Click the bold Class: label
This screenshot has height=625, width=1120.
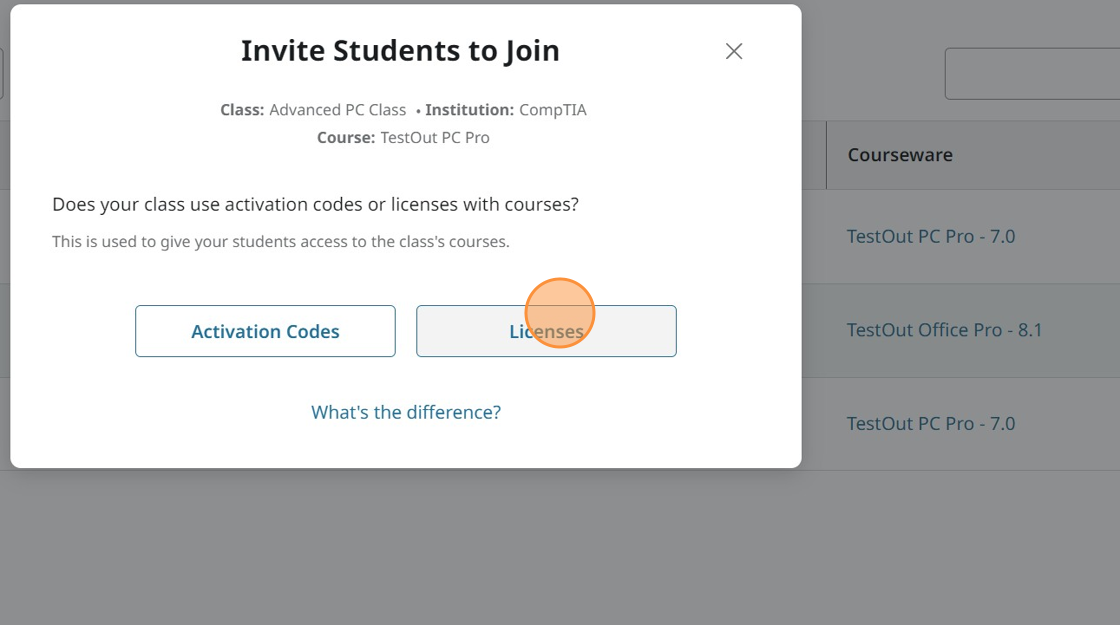pyautogui.click(x=242, y=110)
